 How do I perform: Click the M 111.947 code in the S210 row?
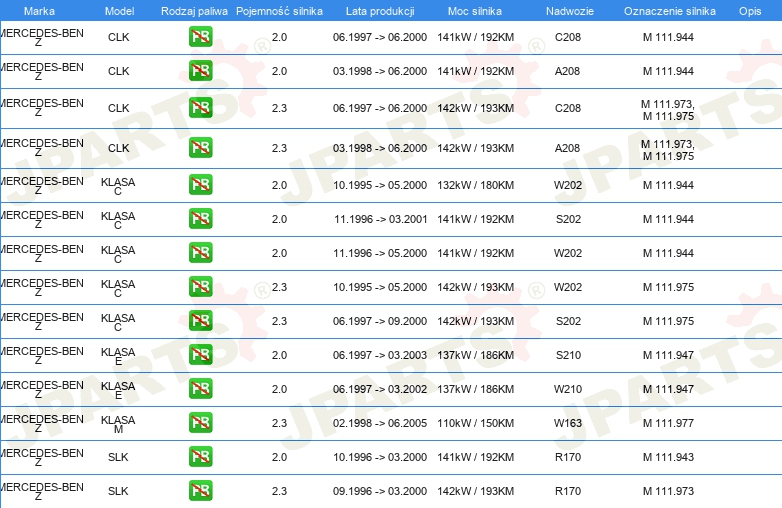[x=668, y=355]
